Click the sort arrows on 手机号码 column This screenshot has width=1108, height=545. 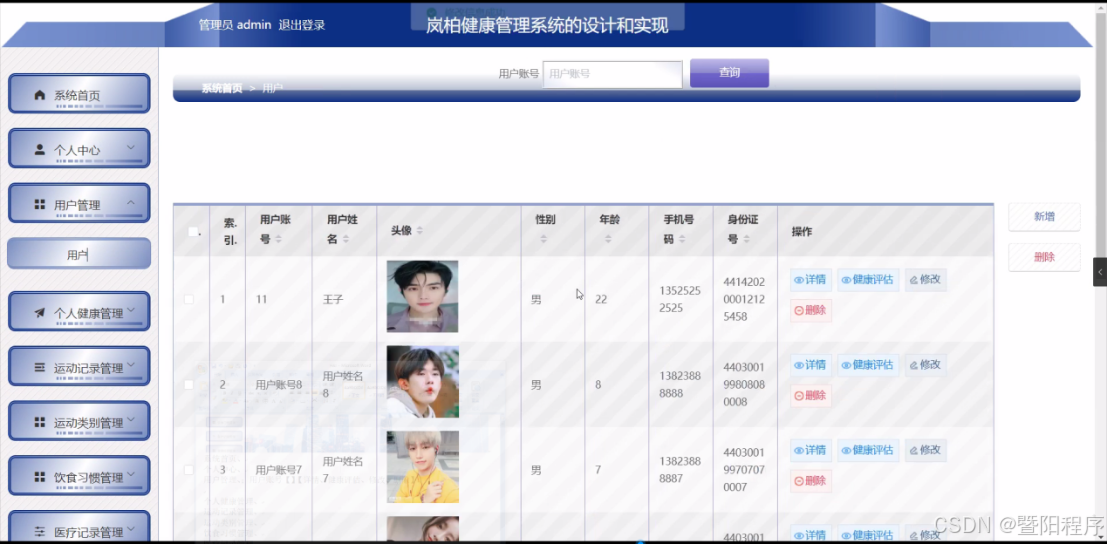681,240
